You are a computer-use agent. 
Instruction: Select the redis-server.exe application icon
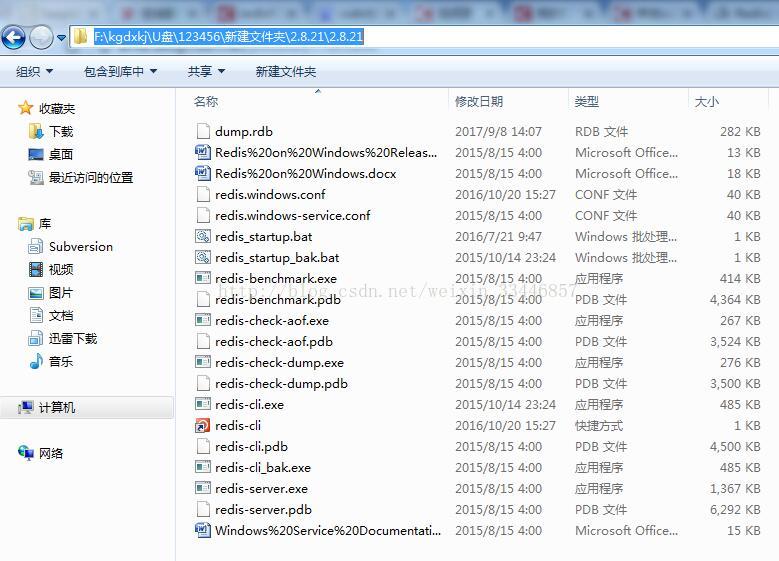[x=203, y=489]
